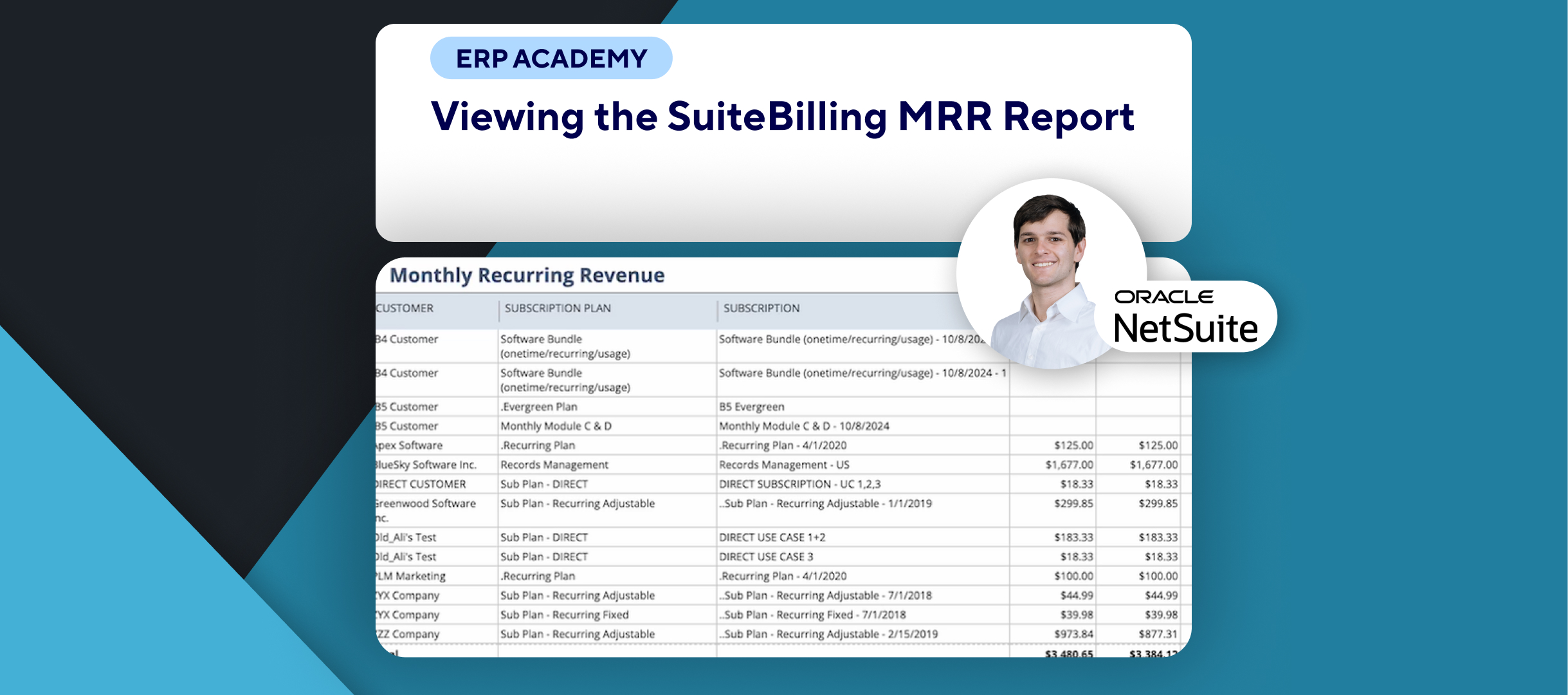
Task: Select the Apex Software customer row
Action: tap(410, 445)
